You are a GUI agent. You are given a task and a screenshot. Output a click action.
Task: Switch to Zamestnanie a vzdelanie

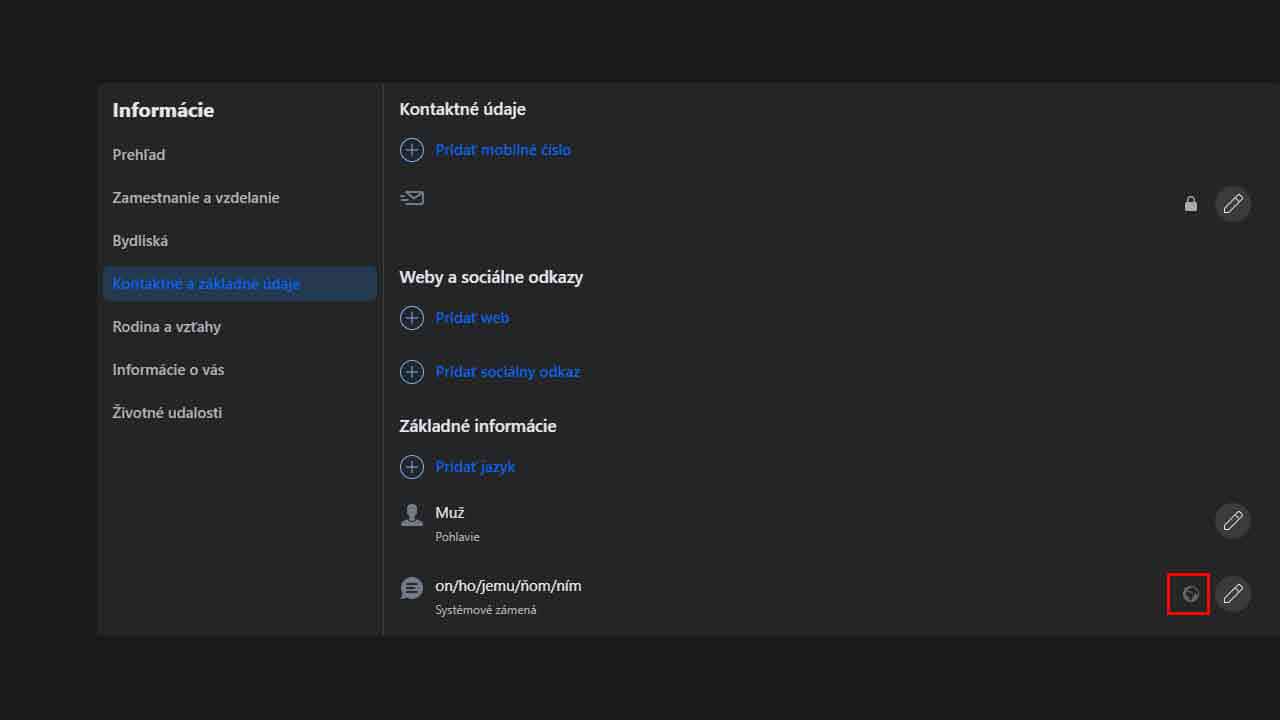click(x=196, y=198)
